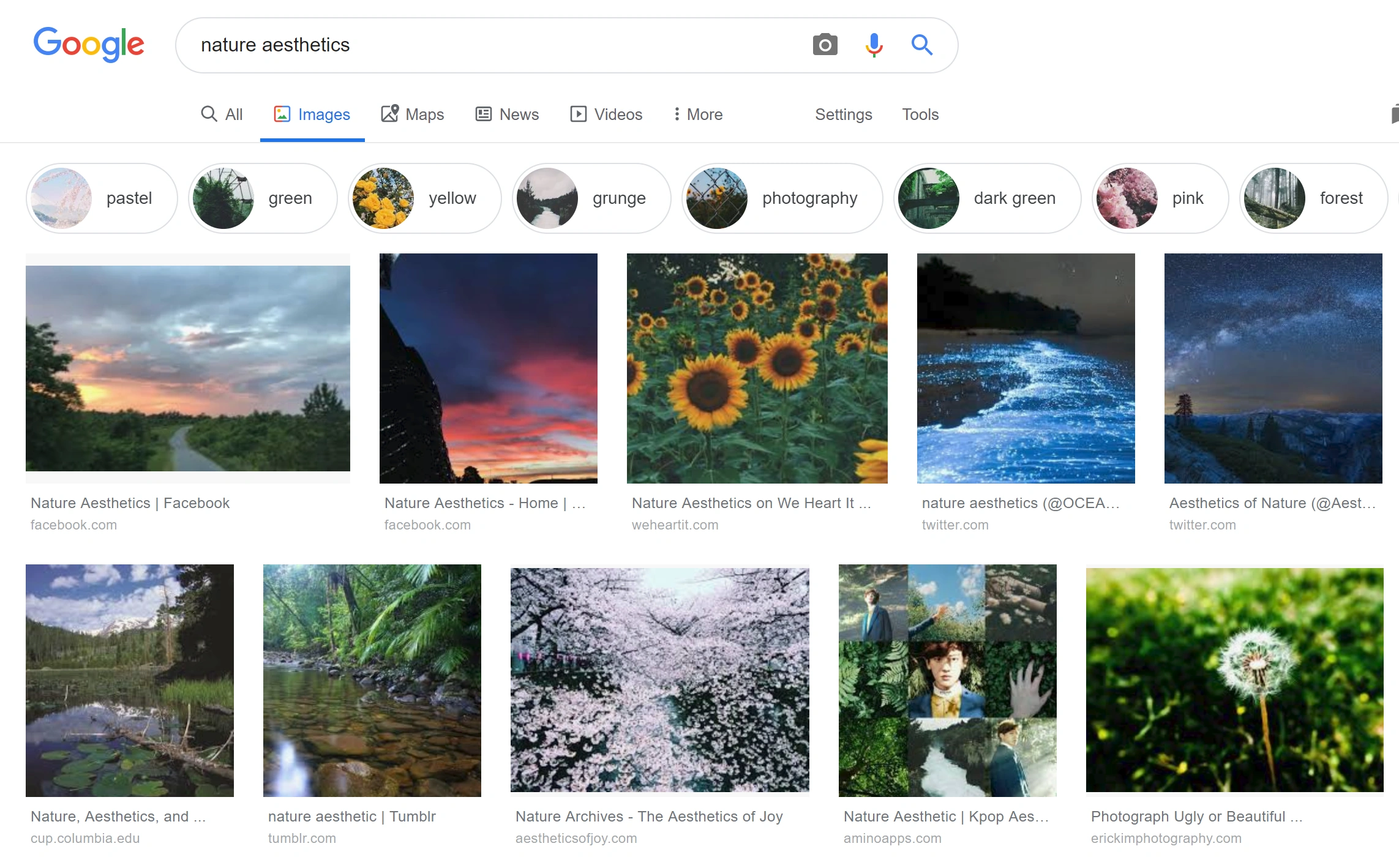The width and height of the screenshot is (1399, 868).
Task: Open the Settings menu
Action: (x=843, y=114)
